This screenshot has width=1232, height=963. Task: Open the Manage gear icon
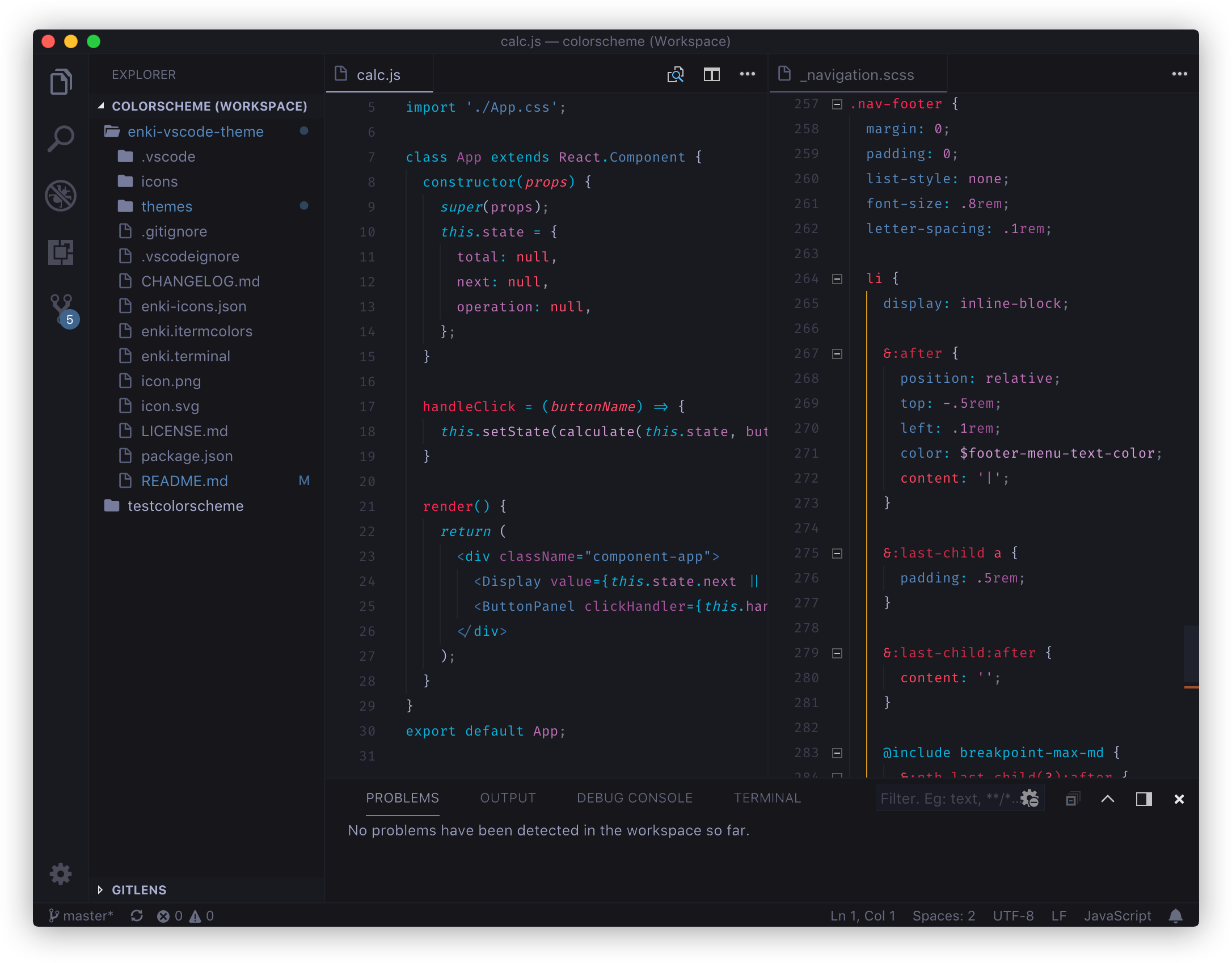tap(61, 874)
